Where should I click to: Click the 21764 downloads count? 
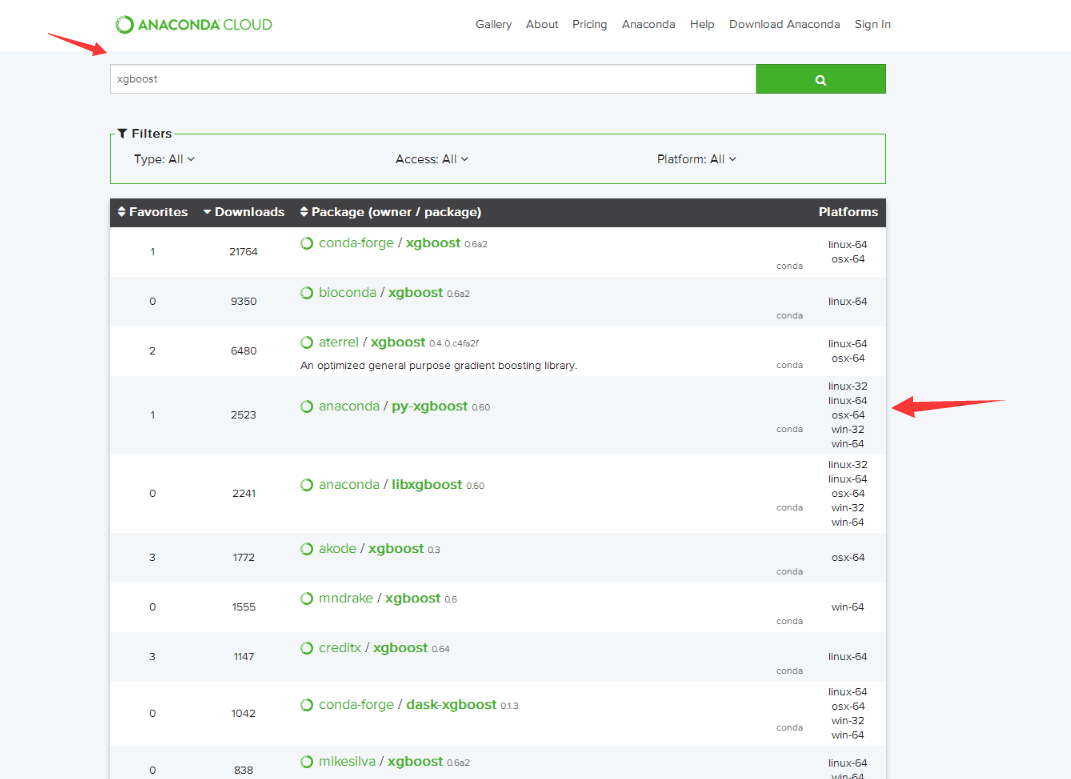click(243, 251)
